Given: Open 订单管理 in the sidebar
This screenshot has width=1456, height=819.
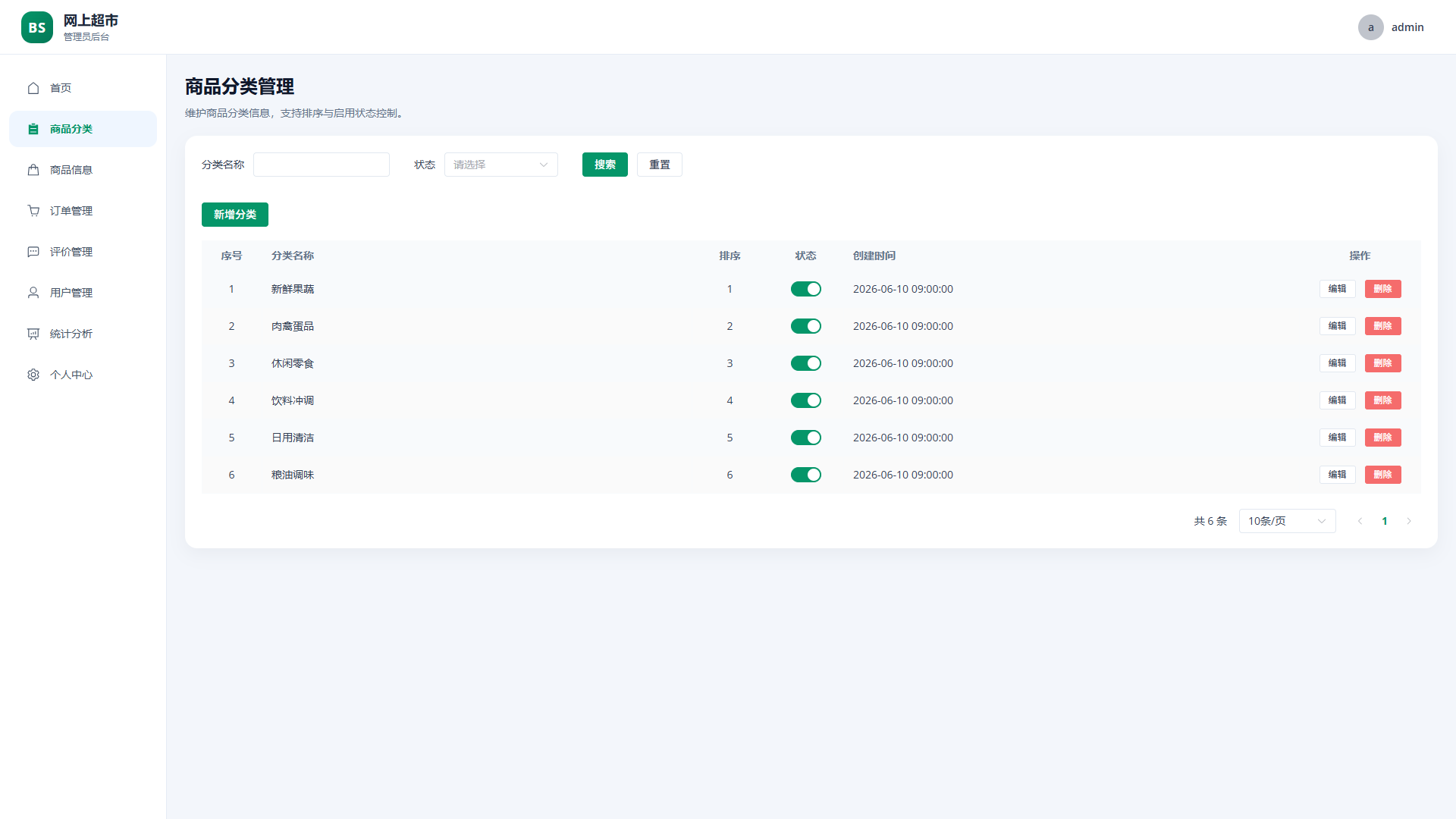Looking at the screenshot, I should point(83,211).
